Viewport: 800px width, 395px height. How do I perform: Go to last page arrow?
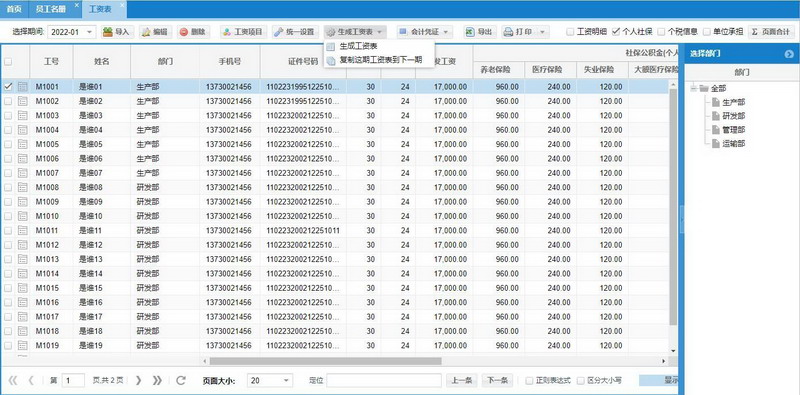click(157, 380)
